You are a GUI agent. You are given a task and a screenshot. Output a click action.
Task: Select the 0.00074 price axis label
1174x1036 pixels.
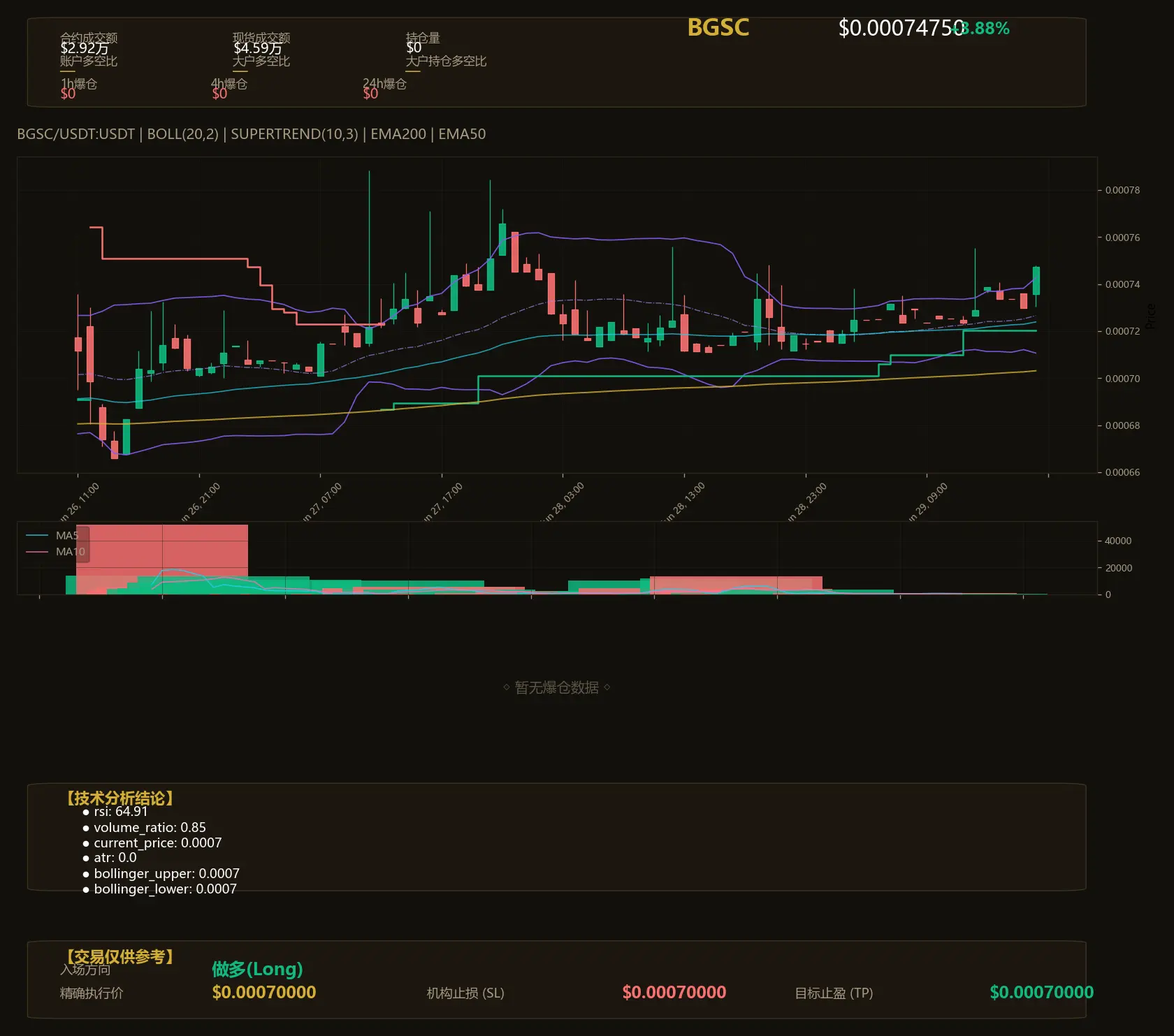[x=1122, y=284]
